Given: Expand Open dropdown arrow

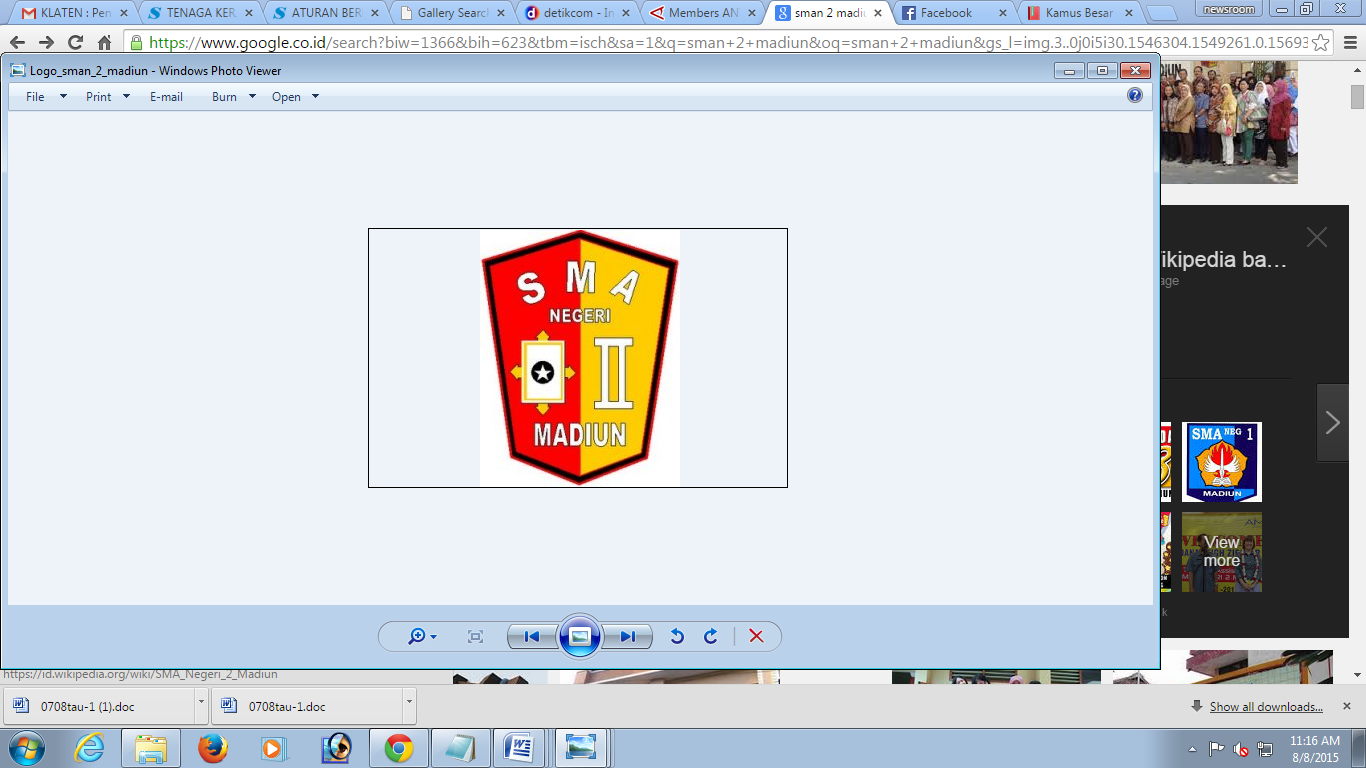Looking at the screenshot, I should [315, 97].
